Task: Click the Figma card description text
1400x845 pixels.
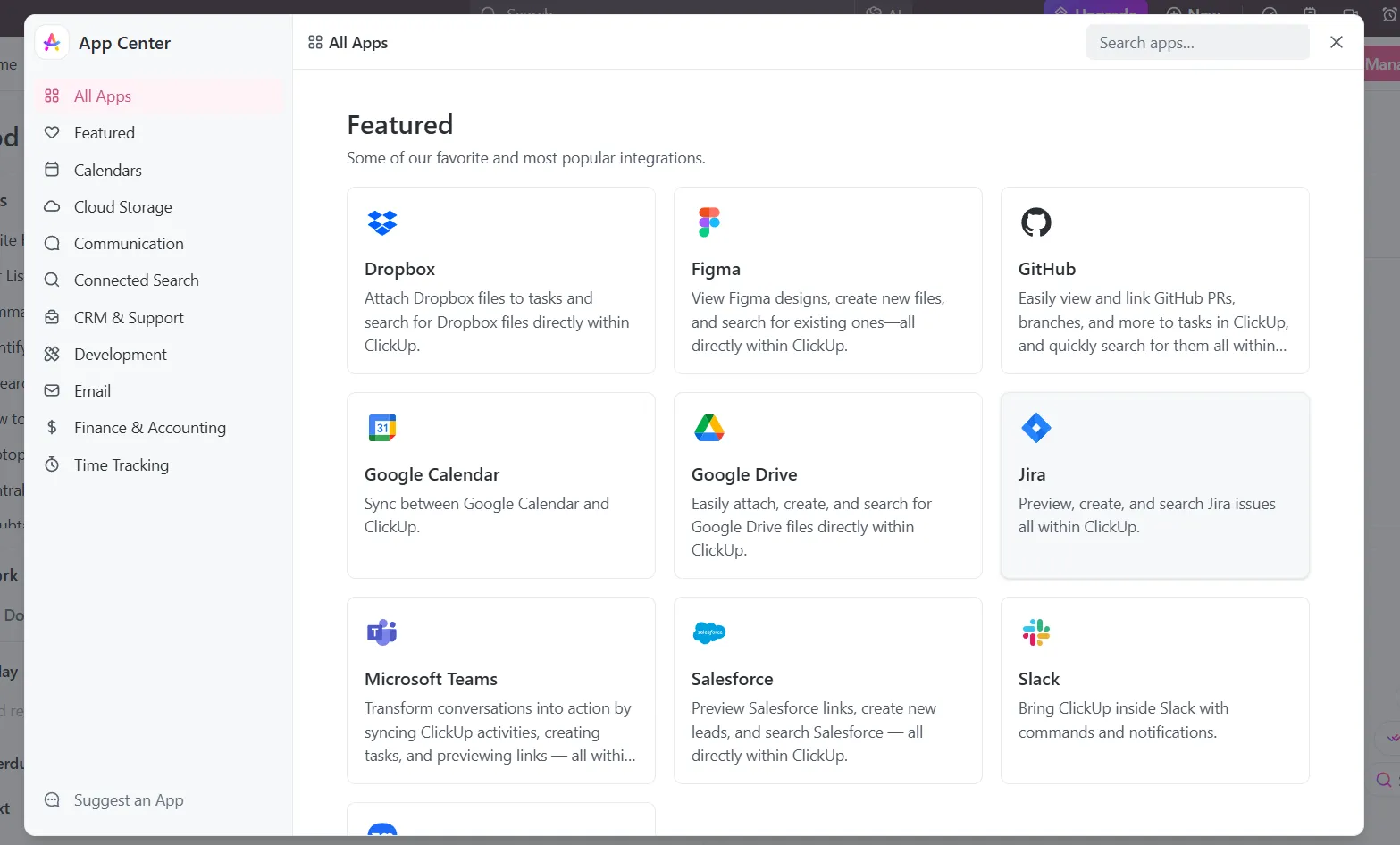Action: tap(818, 322)
